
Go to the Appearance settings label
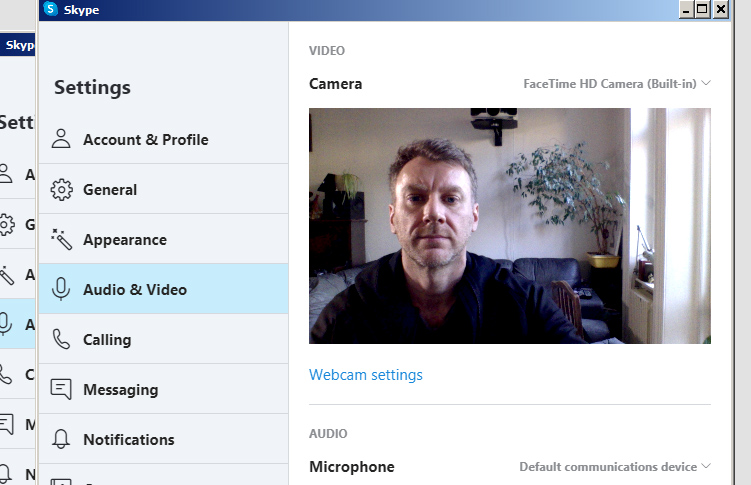tap(125, 239)
